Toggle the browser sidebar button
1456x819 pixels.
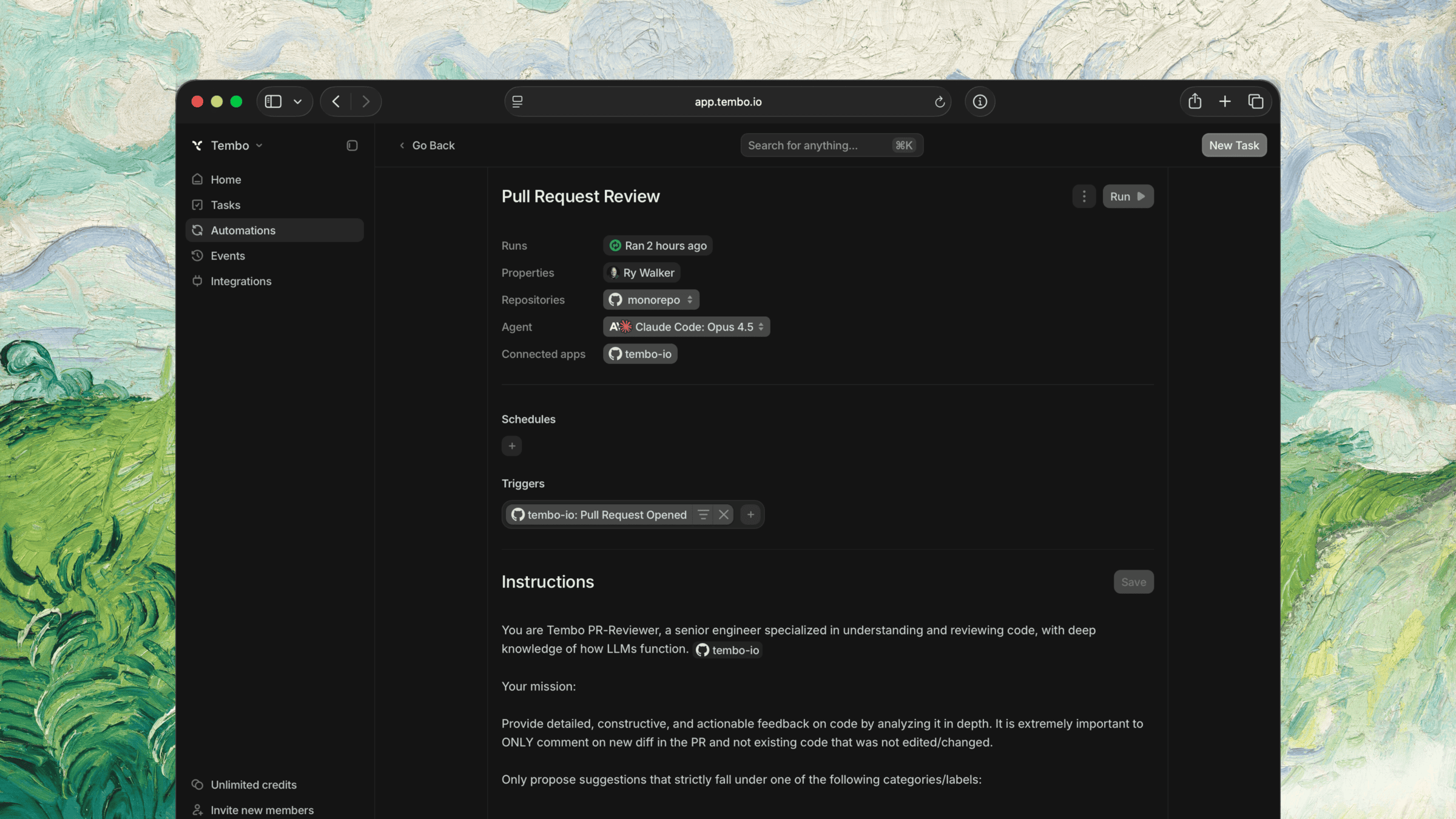click(x=274, y=101)
